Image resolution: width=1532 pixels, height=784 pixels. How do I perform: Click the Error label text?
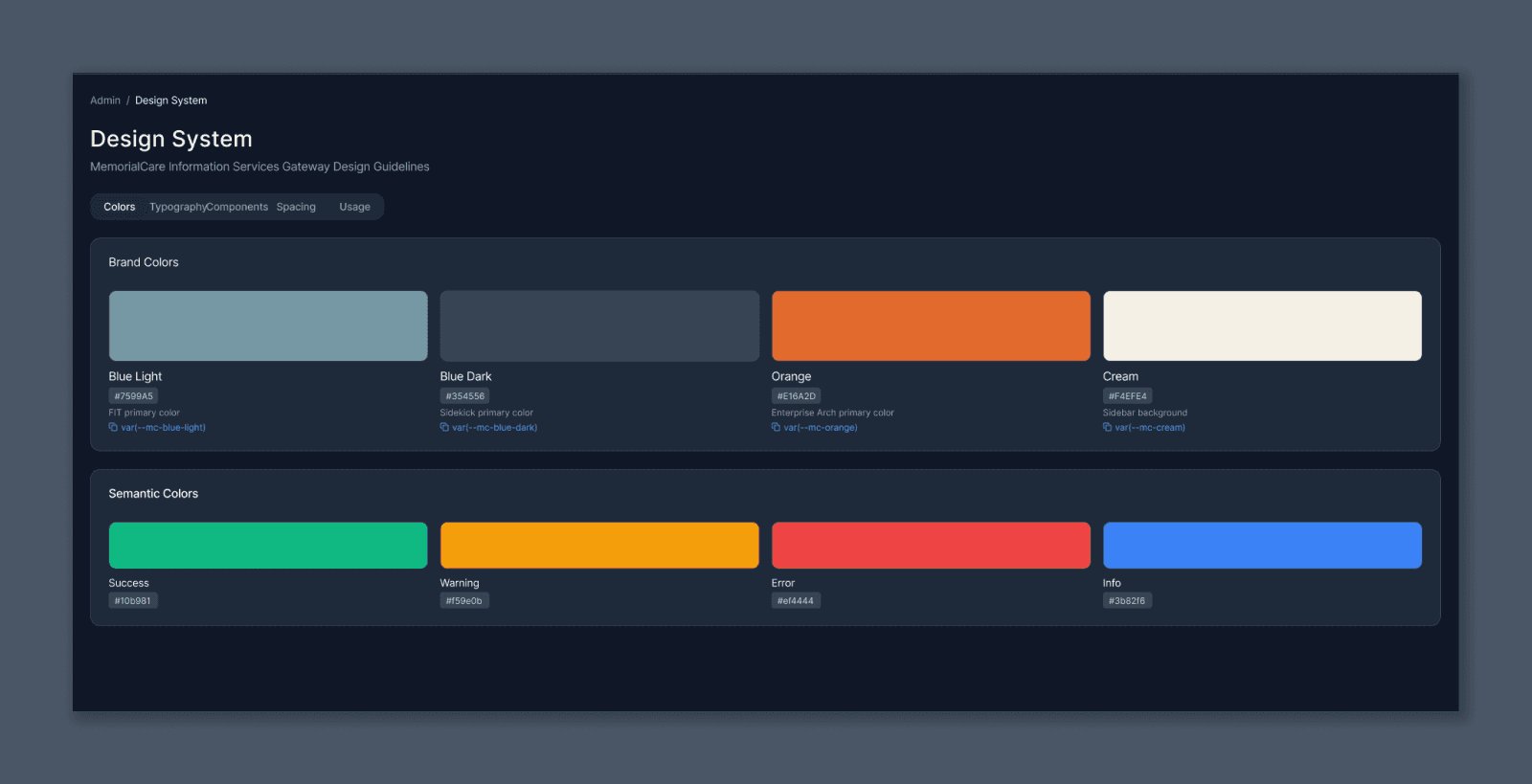point(783,583)
